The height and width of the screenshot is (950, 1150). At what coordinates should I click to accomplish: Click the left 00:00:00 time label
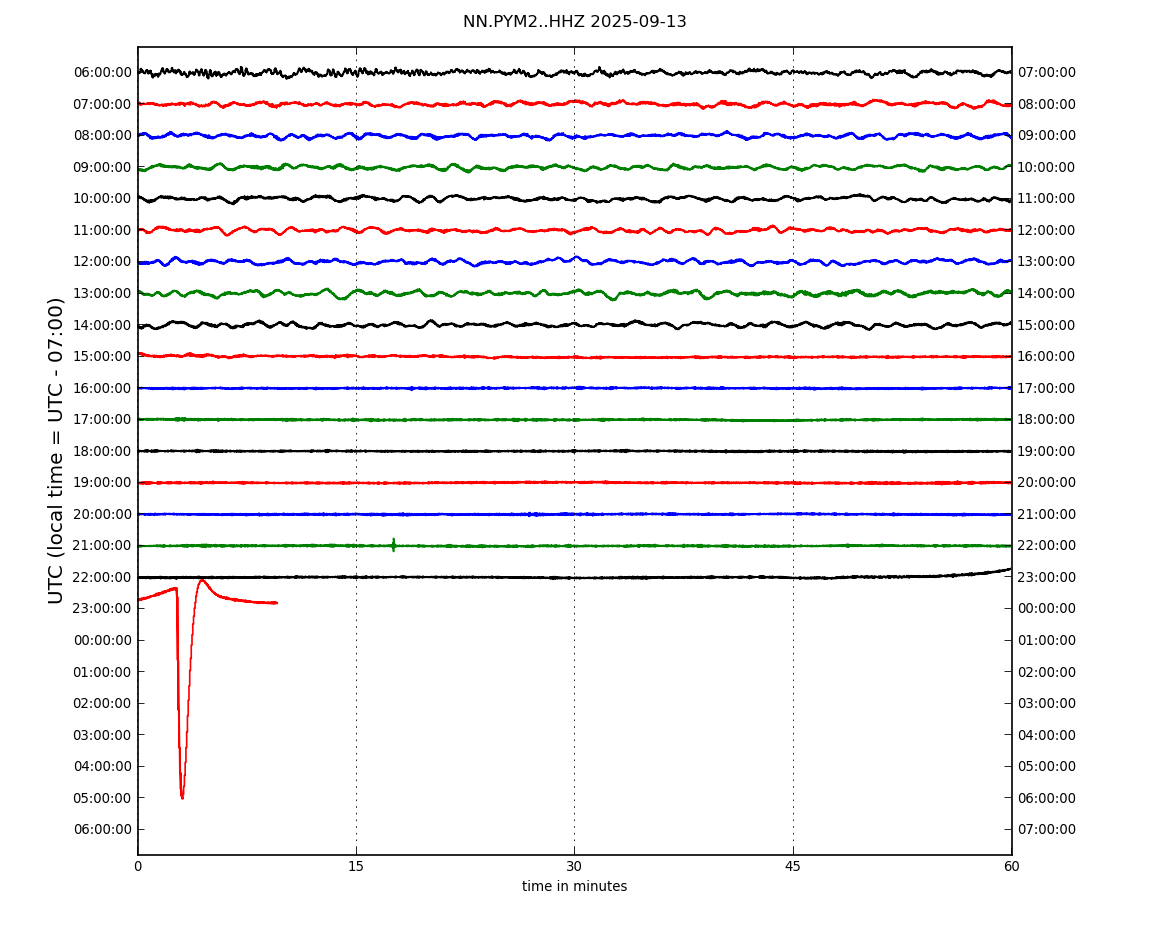[103, 640]
